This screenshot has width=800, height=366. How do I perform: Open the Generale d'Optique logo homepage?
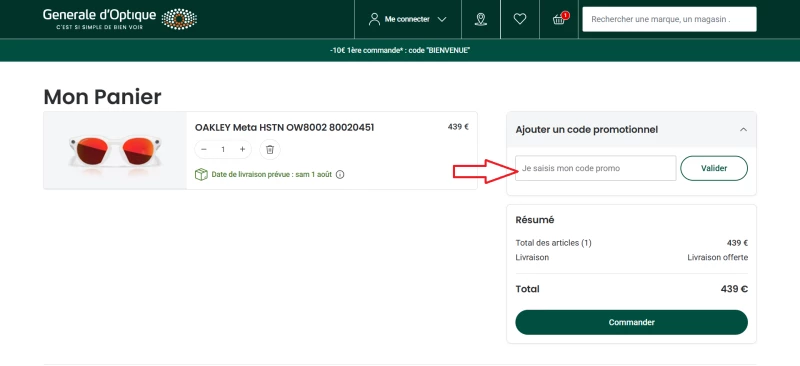click(x=120, y=19)
